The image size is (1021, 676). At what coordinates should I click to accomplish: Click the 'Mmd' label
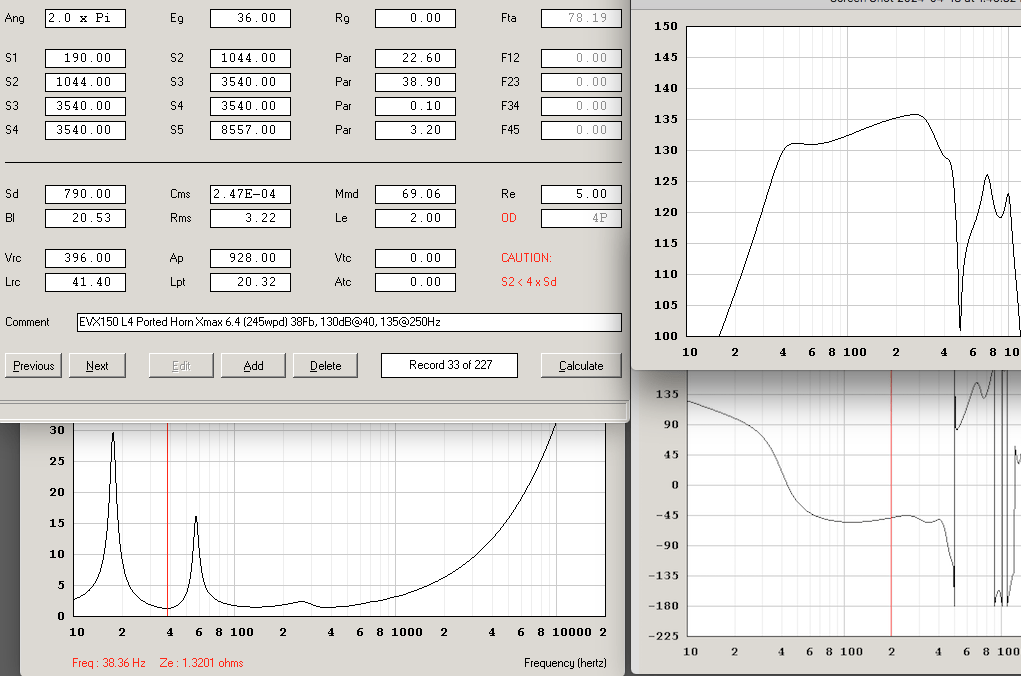(x=346, y=194)
